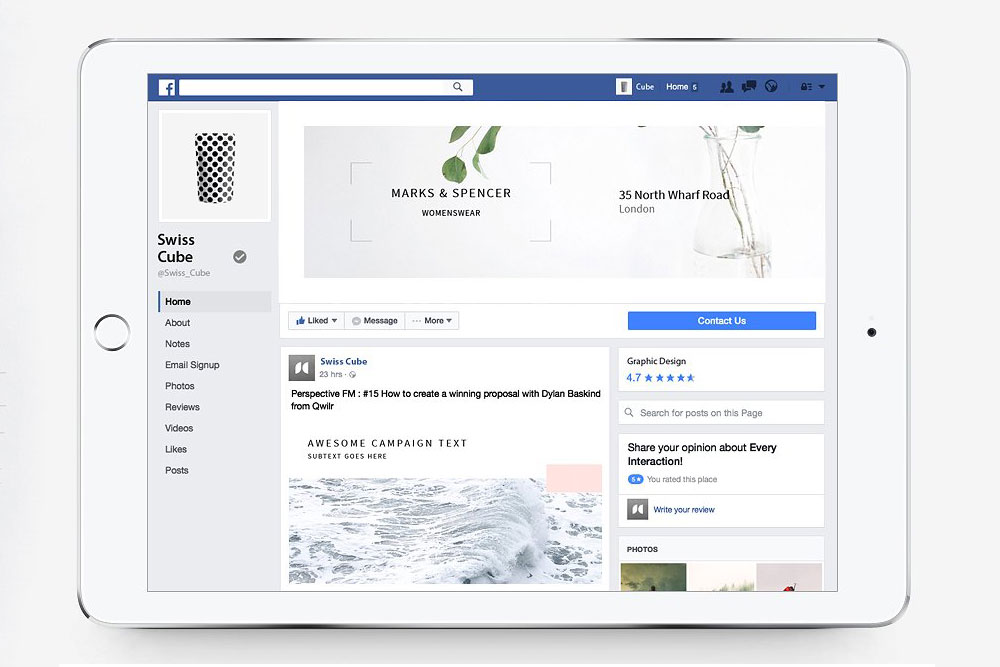The width and height of the screenshot is (1000, 667).
Task: Click 'Share your opinion about Every Interaction!' text
Action: point(702,454)
